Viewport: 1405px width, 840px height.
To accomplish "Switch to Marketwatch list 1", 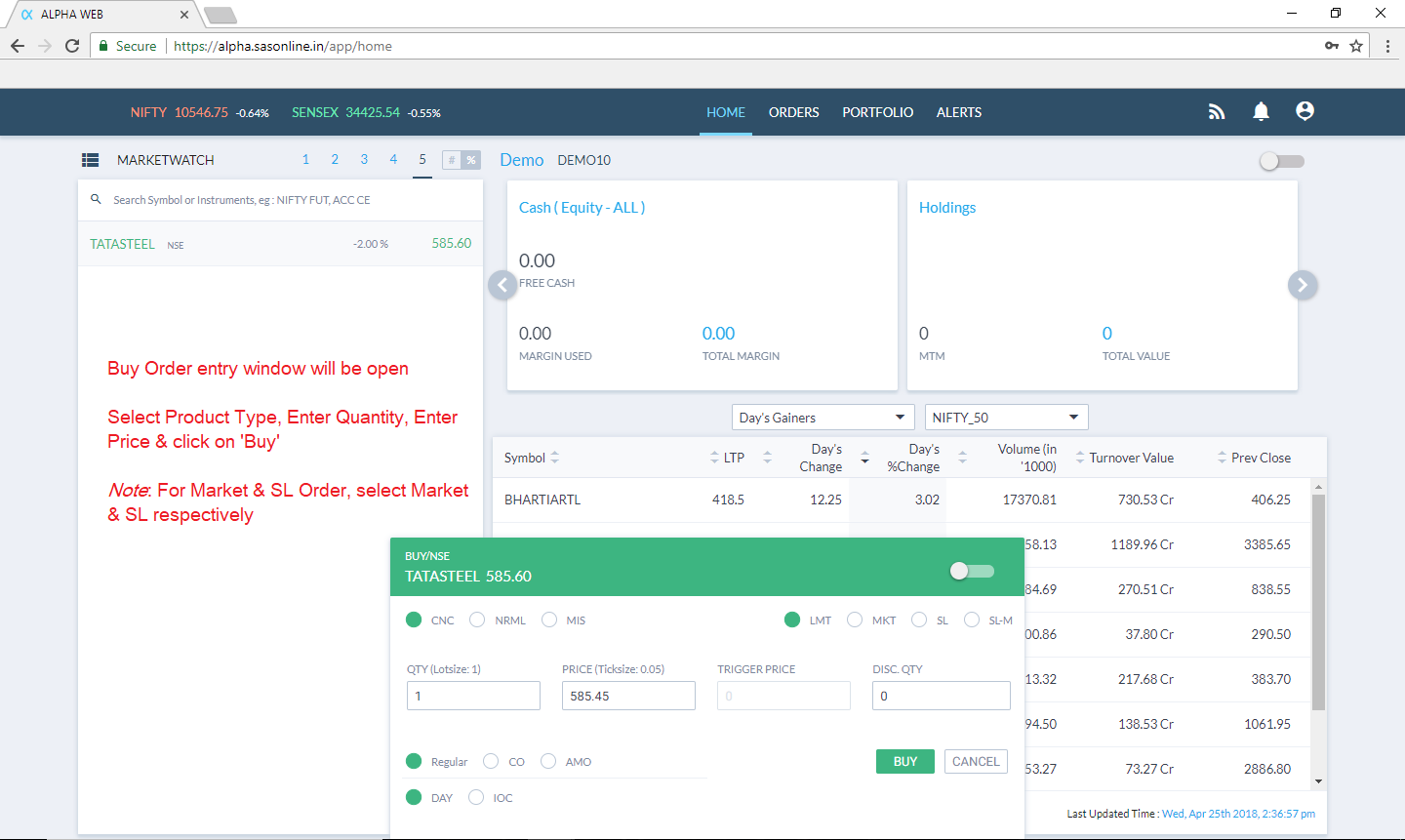I will (x=305, y=159).
